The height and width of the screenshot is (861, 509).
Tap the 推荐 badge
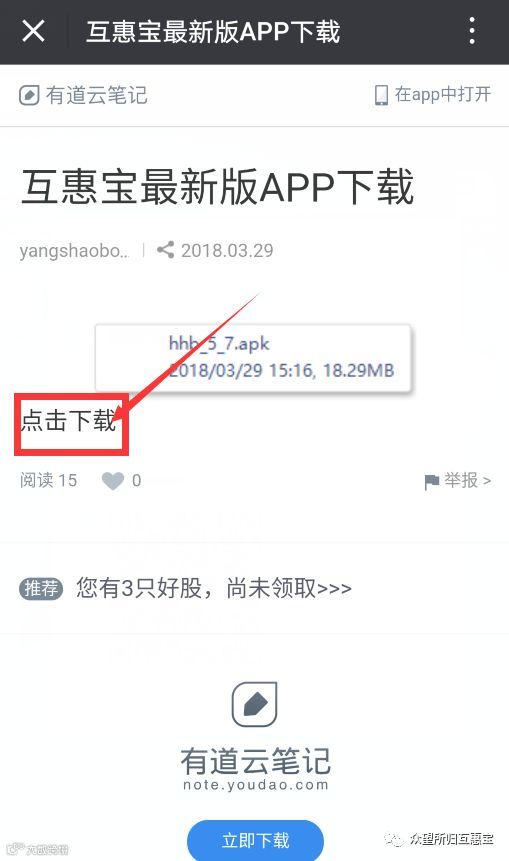[42, 589]
